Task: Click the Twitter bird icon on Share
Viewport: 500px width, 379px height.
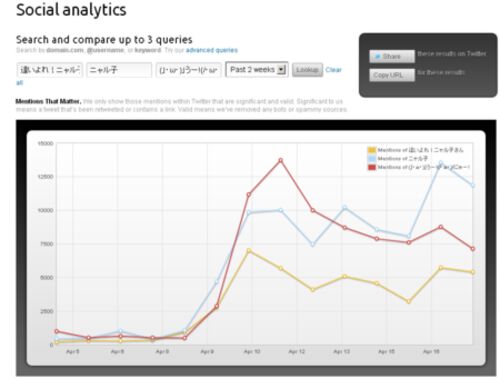Action: tap(377, 57)
